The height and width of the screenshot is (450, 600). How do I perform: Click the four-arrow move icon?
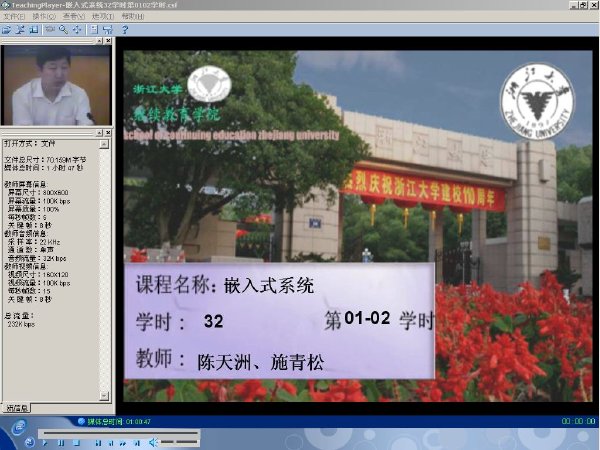pyautogui.click(x=77, y=29)
